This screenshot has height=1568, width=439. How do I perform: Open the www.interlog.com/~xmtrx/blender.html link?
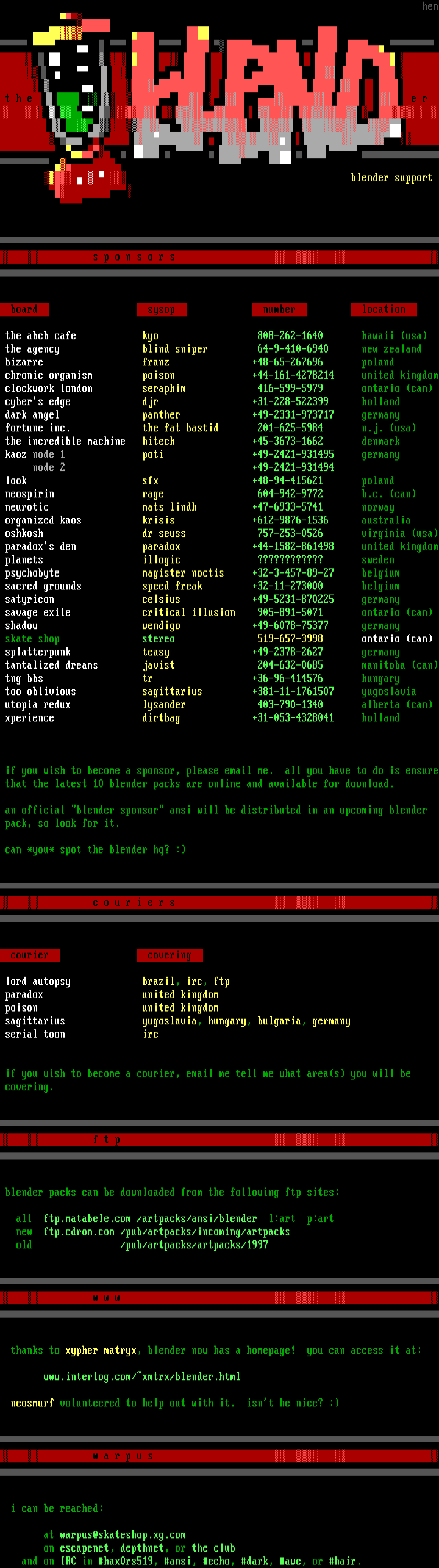(142, 1376)
